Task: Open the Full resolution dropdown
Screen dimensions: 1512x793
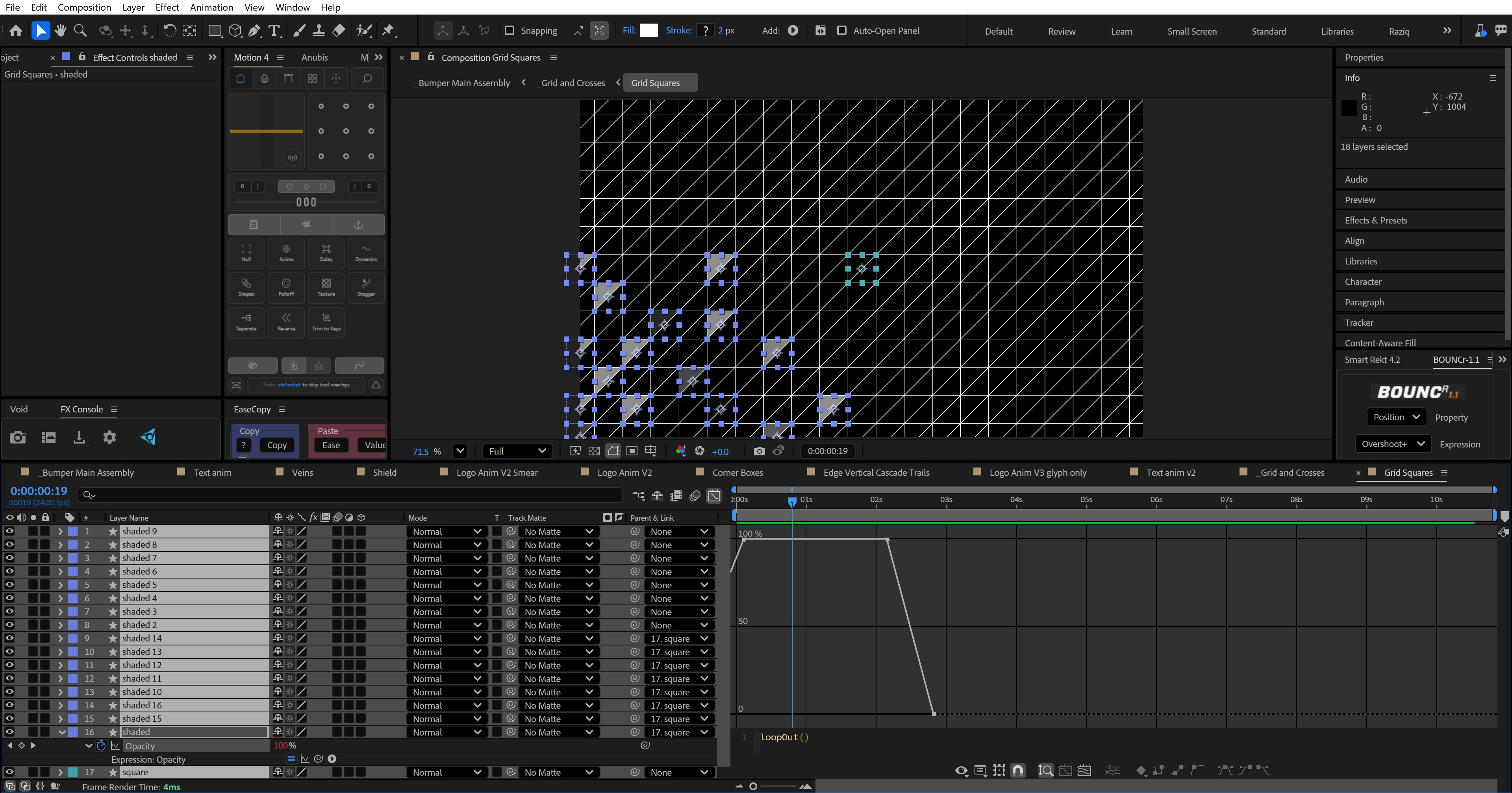Action: (517, 451)
